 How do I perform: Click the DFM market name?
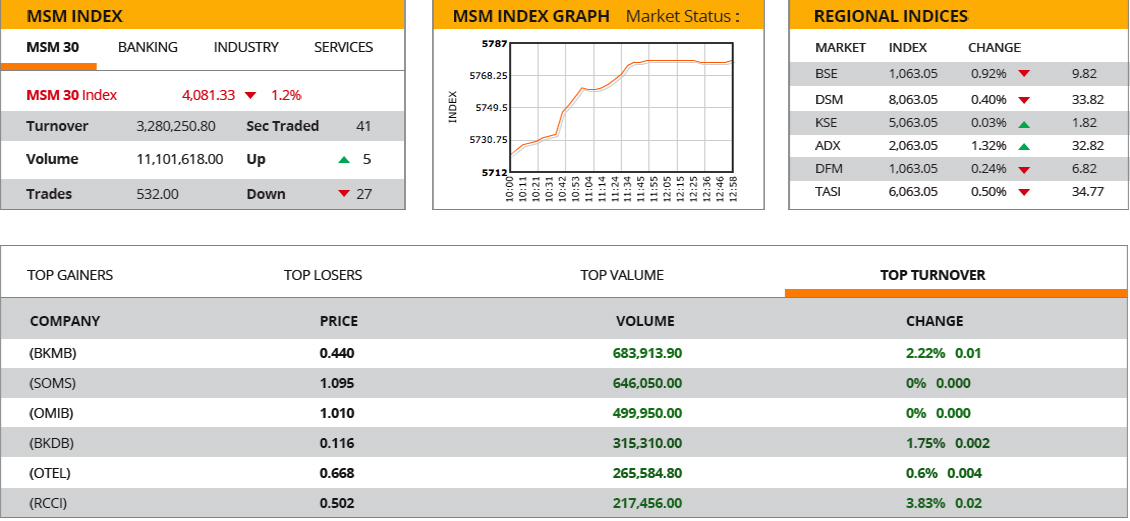pyautogui.click(x=828, y=169)
